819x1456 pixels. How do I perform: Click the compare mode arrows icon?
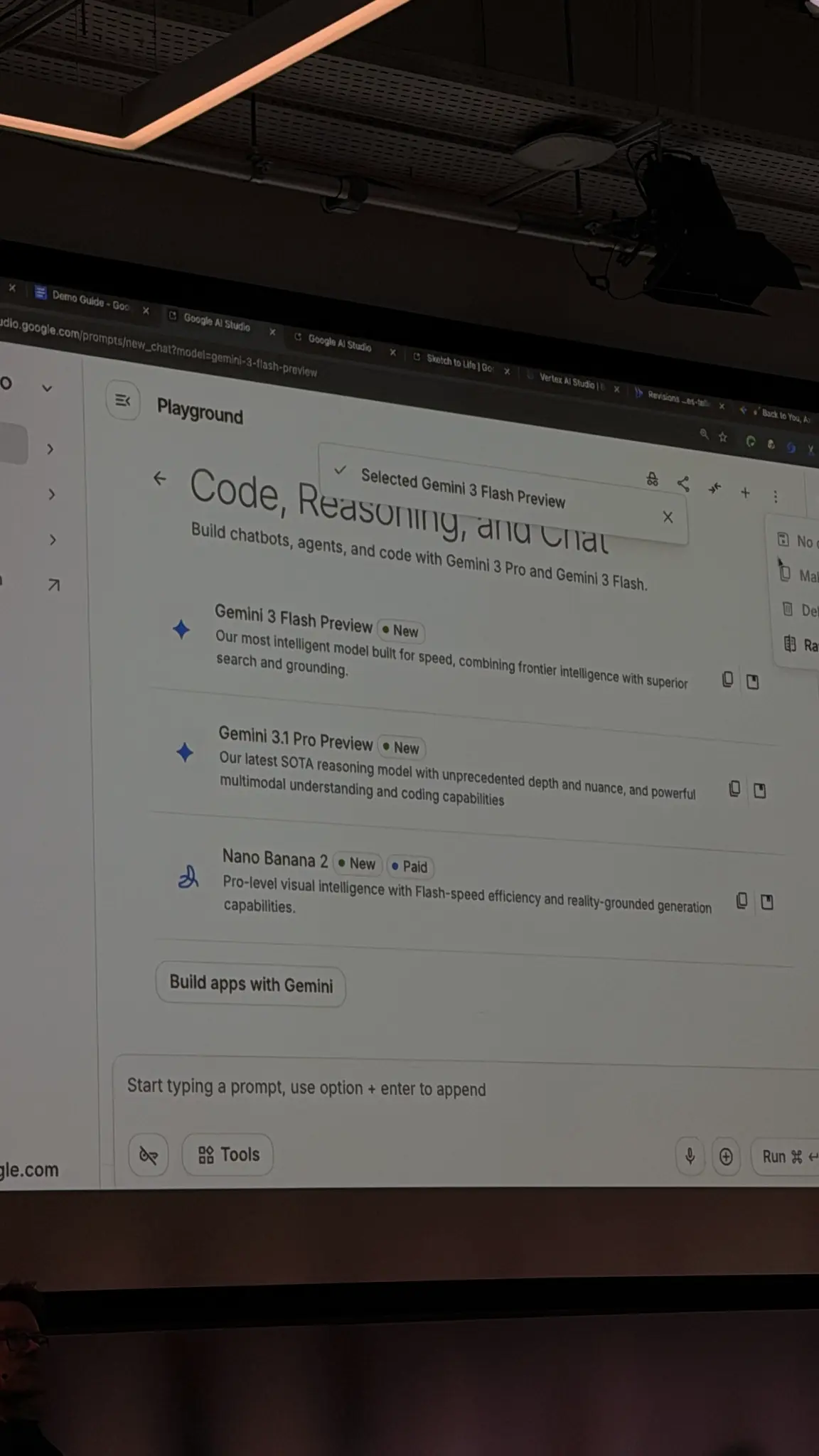[x=714, y=488]
